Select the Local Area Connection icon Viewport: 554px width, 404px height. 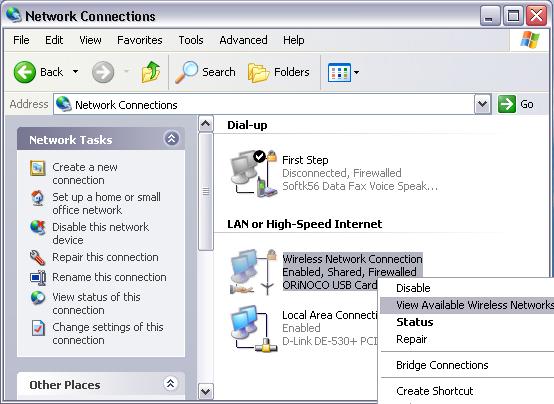point(254,329)
